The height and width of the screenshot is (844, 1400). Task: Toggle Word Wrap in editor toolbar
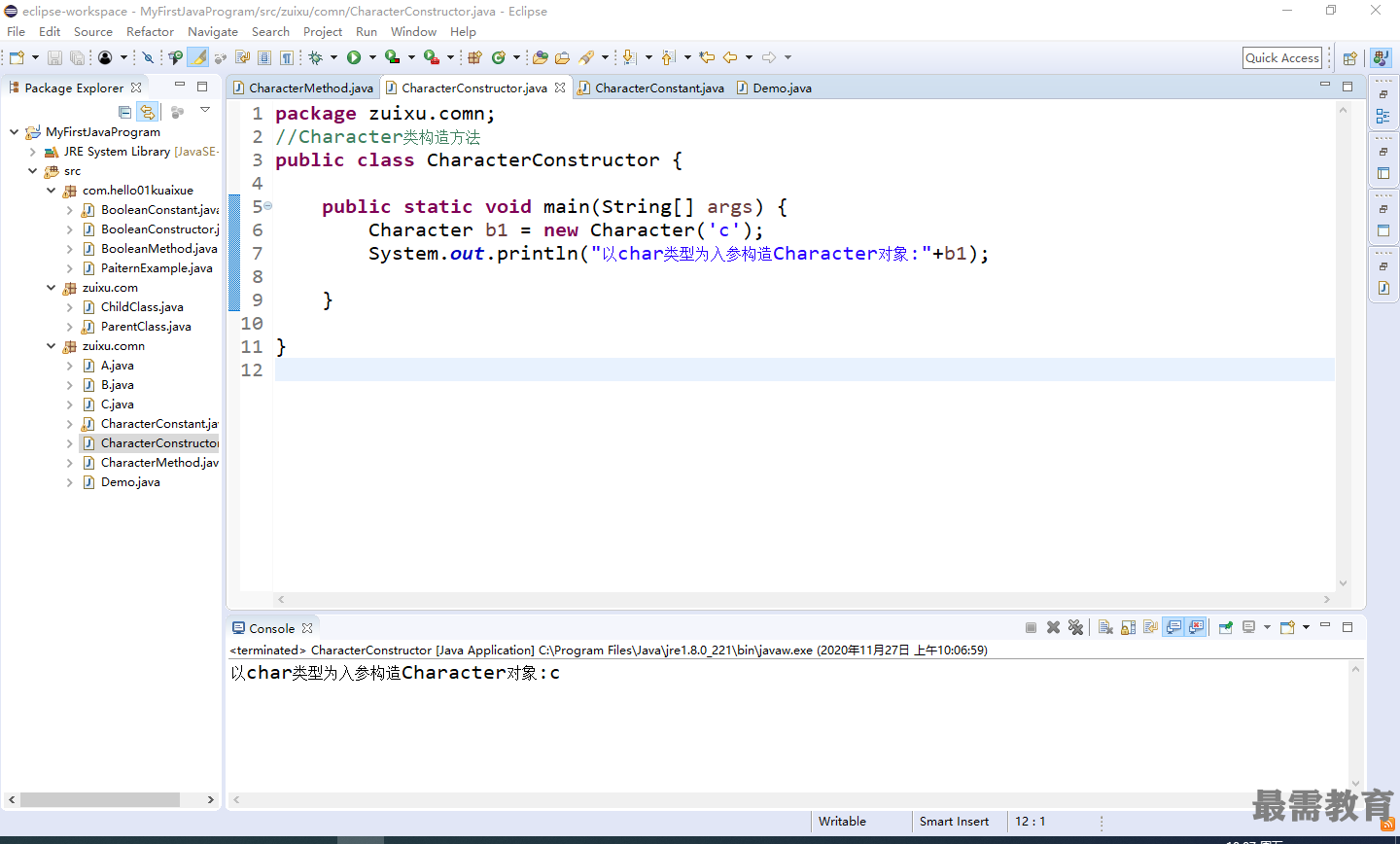243,58
